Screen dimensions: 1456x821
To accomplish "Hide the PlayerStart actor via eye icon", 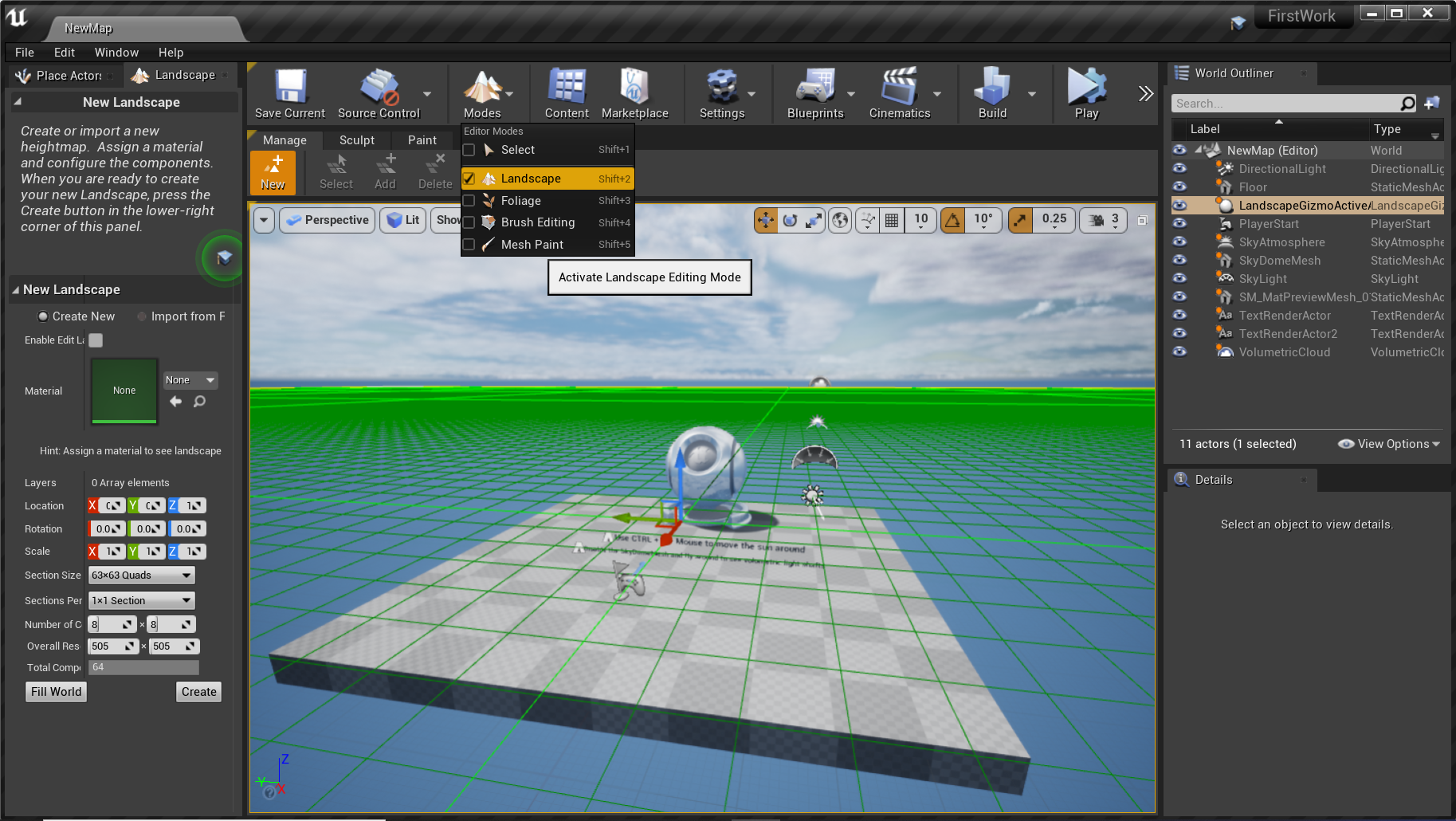I will pos(1179,223).
